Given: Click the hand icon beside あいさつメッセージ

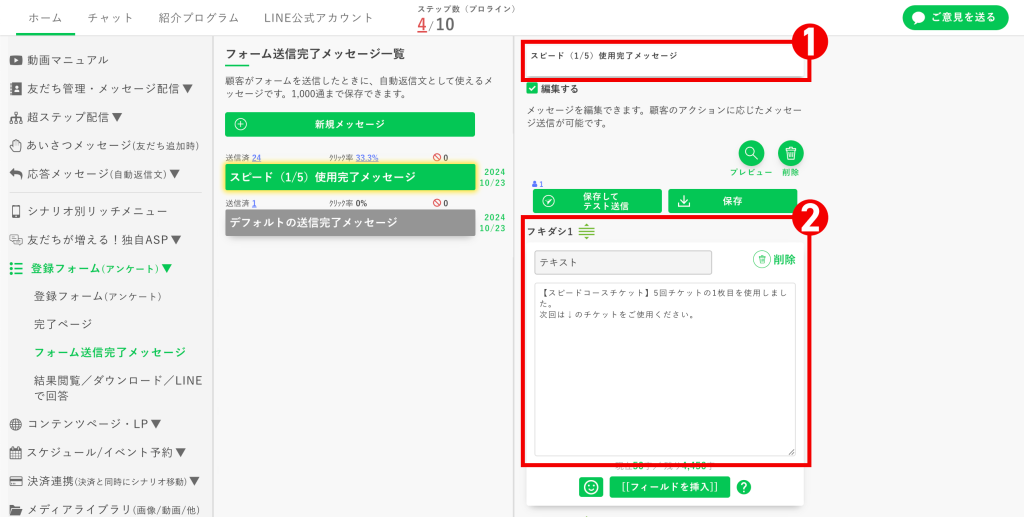Looking at the screenshot, I should point(16,146).
